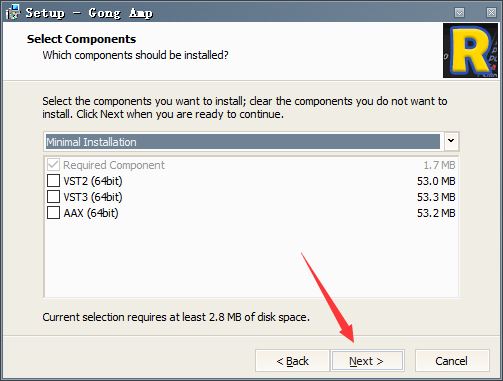Click the Required Component label
Screen dimensions: 503x381
tap(114, 165)
